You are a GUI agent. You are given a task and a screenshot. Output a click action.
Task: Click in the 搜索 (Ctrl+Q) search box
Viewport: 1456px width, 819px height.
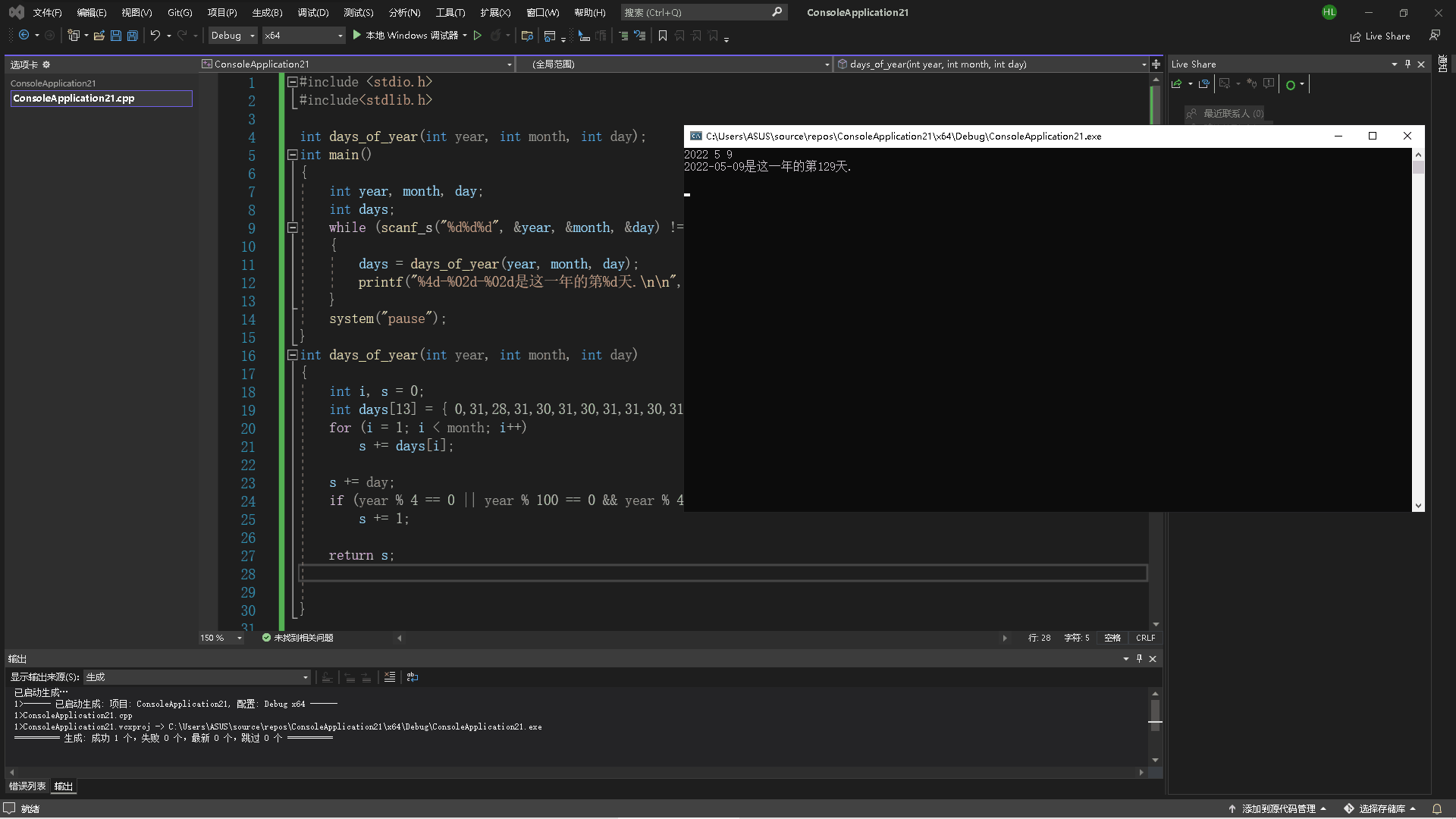[694, 13]
